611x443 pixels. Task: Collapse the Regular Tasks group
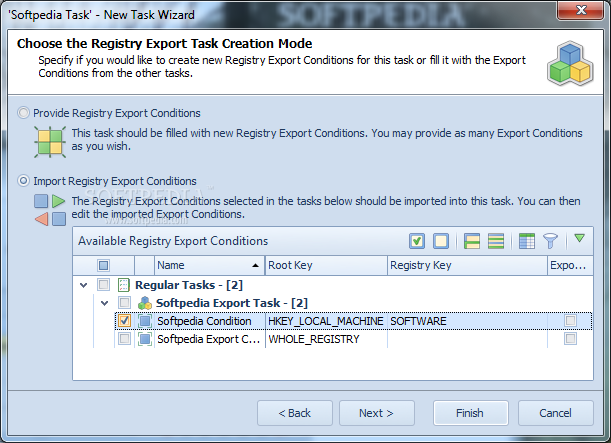pos(83,285)
